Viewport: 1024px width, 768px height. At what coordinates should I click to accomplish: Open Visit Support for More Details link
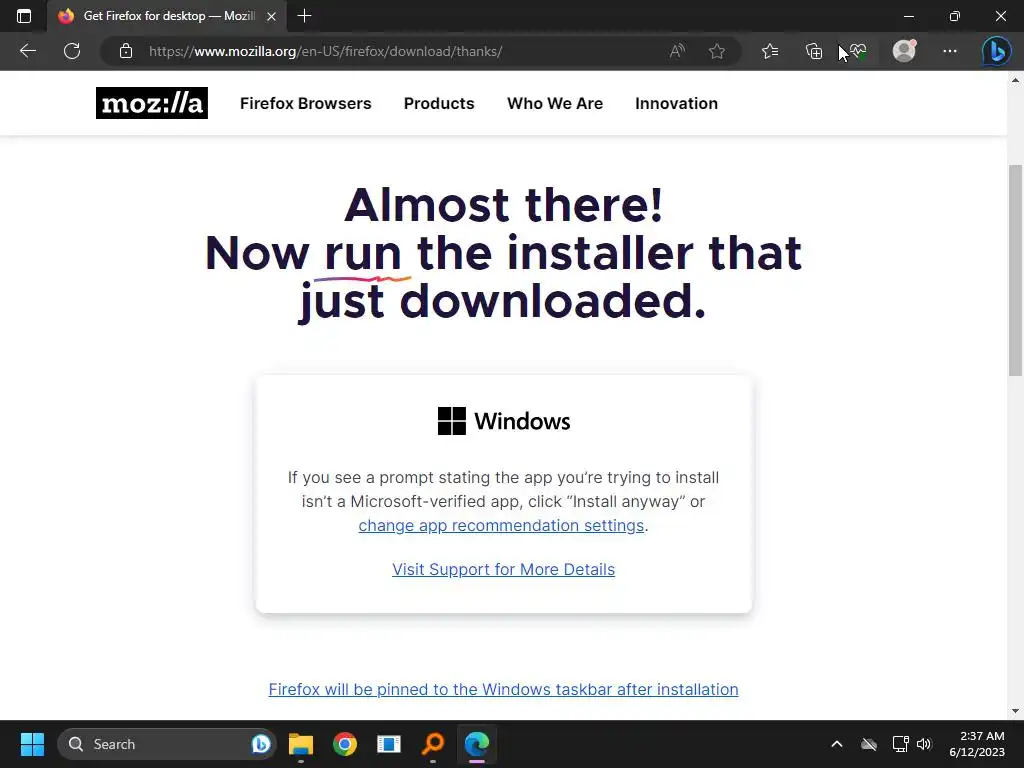tap(504, 569)
